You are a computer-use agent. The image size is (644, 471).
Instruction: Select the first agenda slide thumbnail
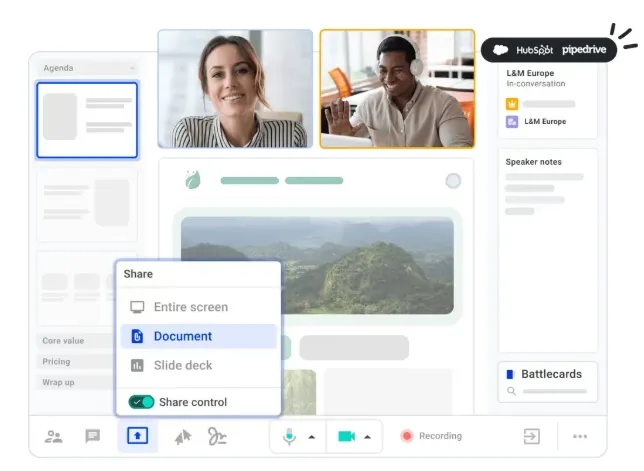point(87,120)
